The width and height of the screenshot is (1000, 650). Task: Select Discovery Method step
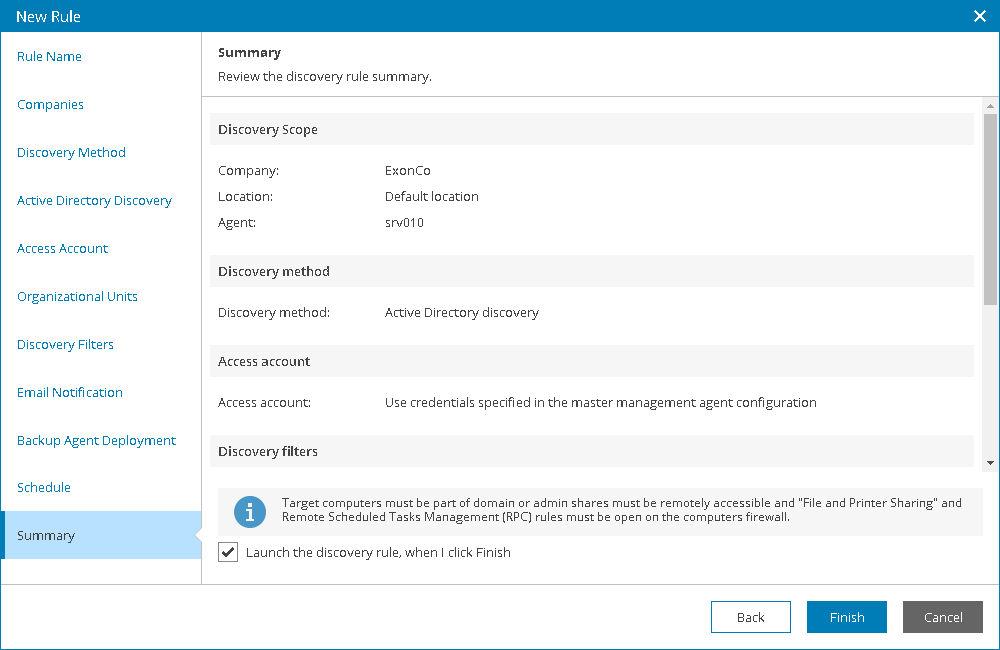tap(72, 153)
